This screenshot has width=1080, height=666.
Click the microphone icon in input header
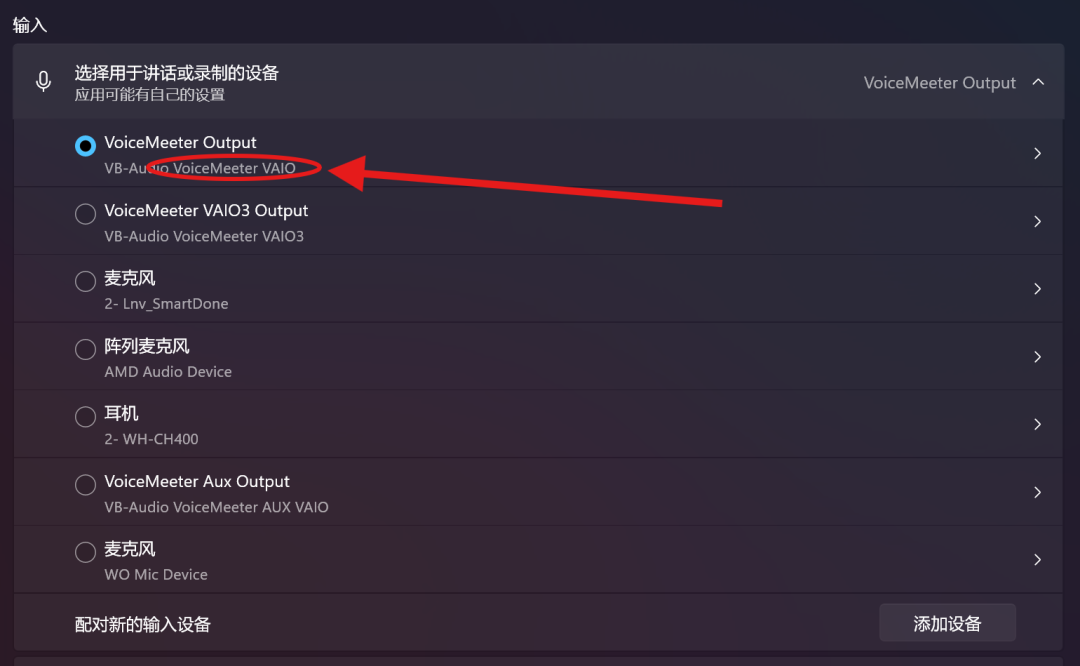point(43,82)
